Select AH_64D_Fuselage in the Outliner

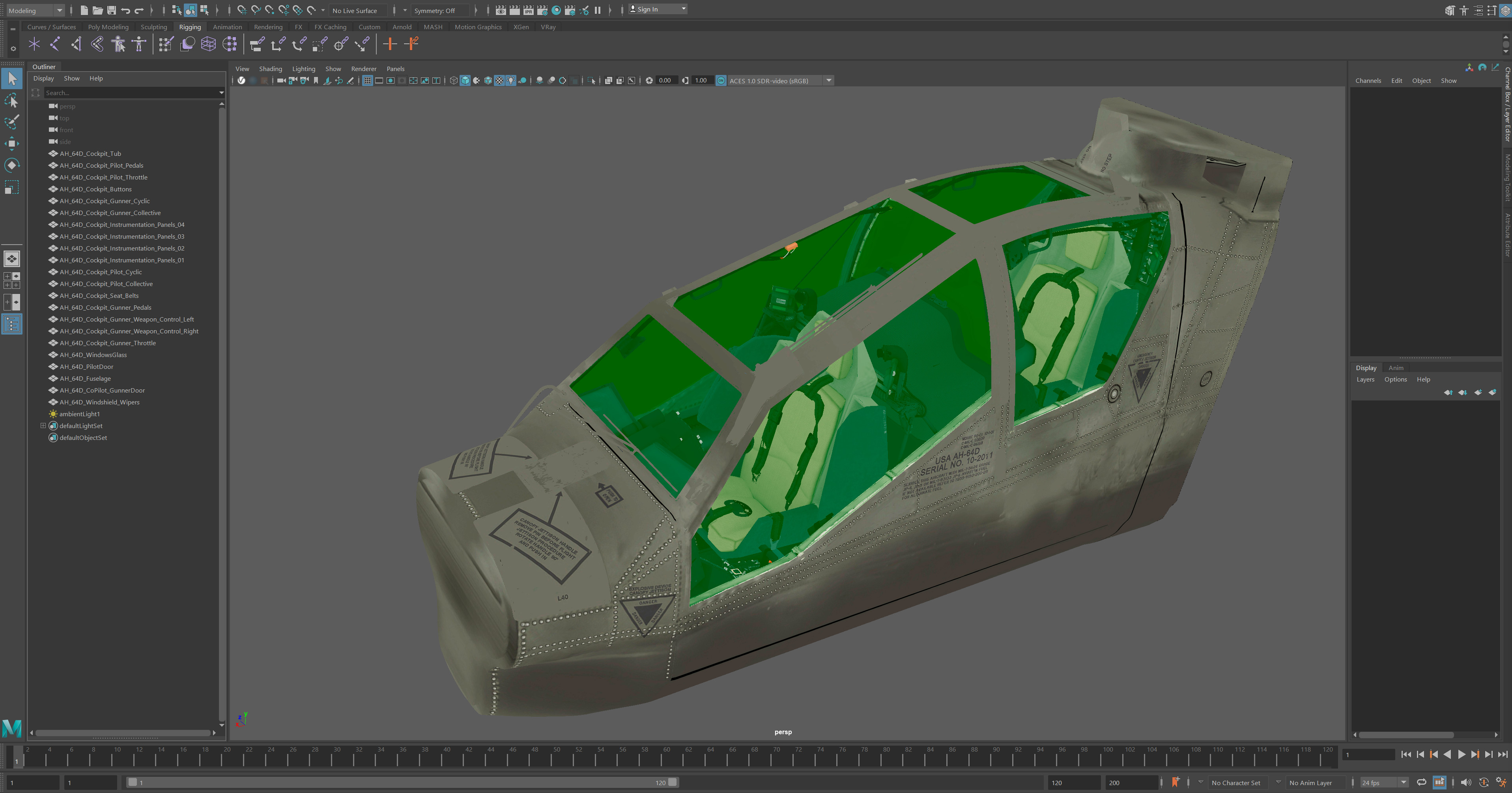[85, 379]
